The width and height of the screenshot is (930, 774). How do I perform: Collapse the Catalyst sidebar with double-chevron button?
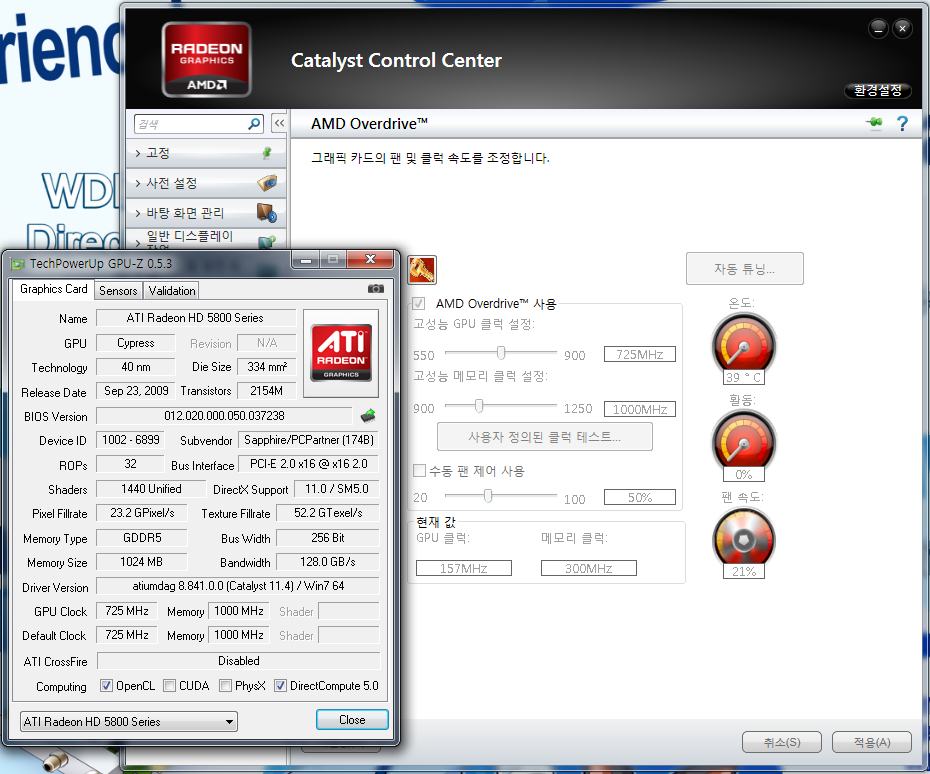(279, 123)
